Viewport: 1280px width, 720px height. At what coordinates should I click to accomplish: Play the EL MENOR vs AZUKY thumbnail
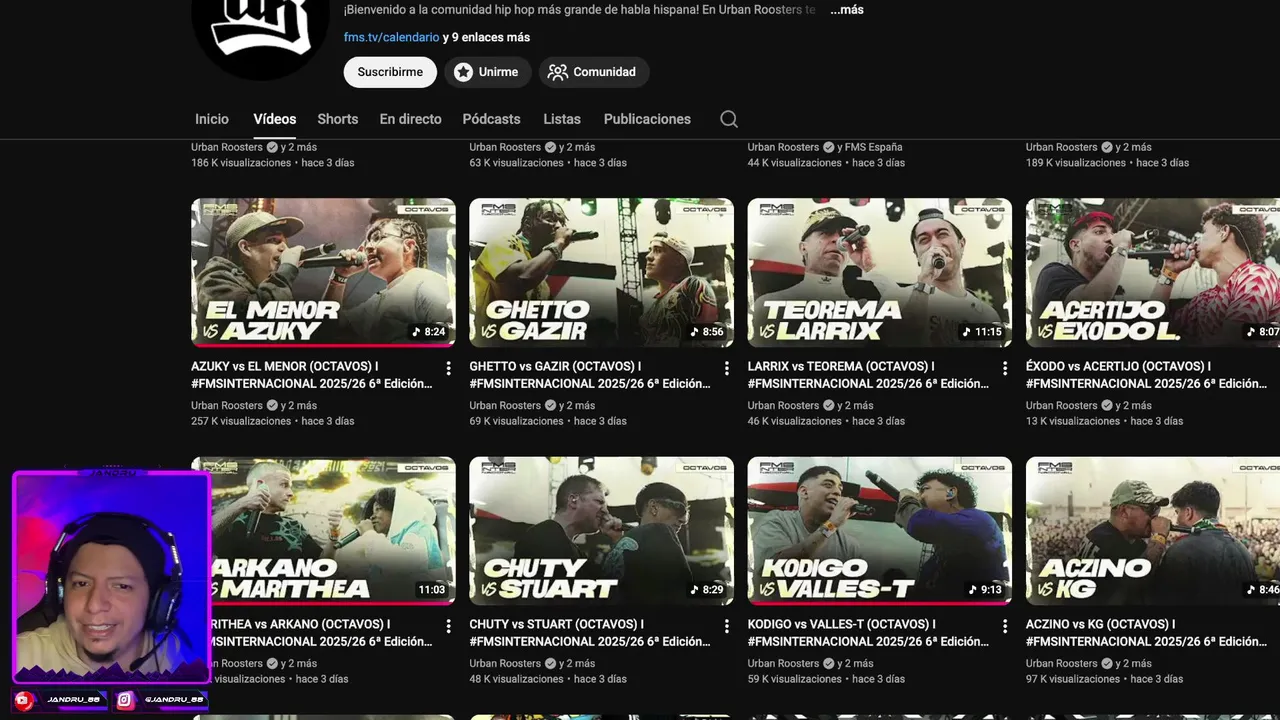(323, 272)
